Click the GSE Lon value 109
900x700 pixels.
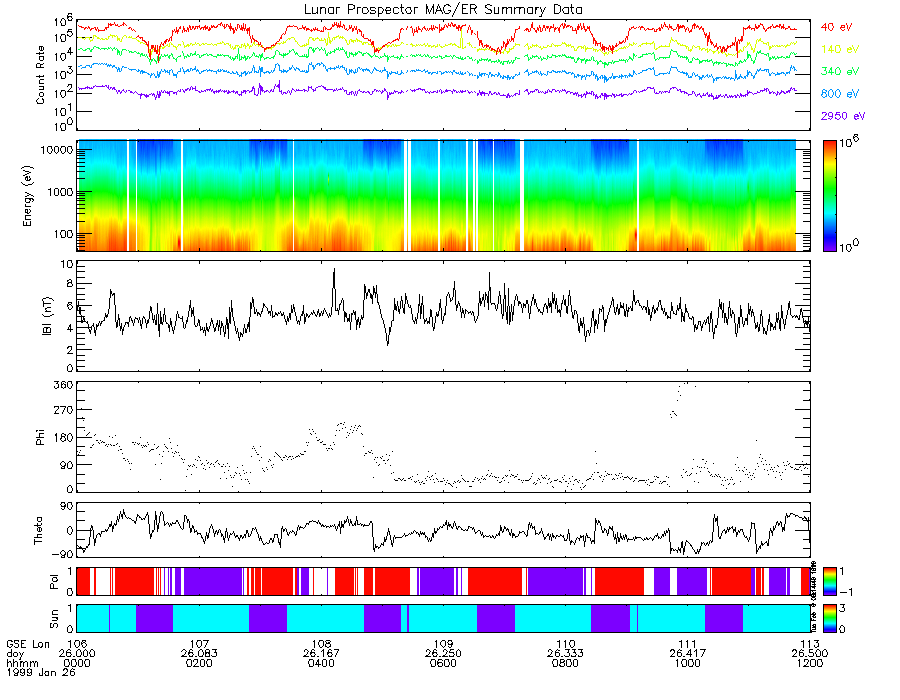click(x=443, y=644)
